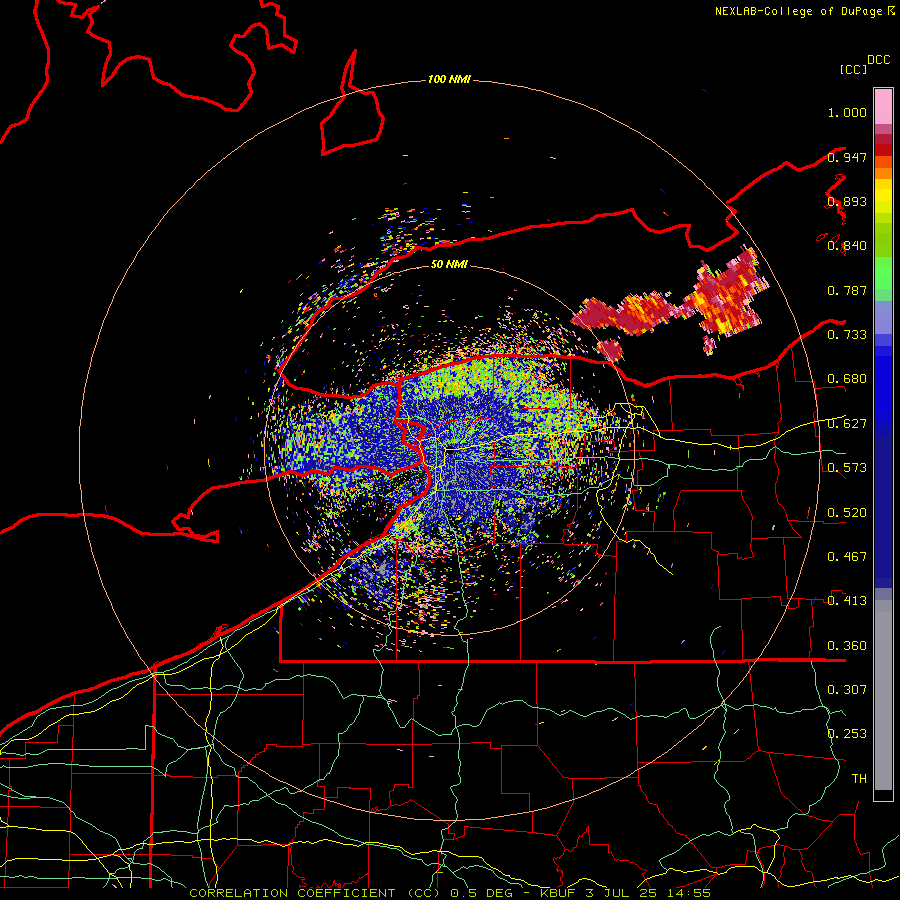Select the 0.893 scale value
Image resolution: width=900 pixels, height=900 pixels.
click(847, 201)
